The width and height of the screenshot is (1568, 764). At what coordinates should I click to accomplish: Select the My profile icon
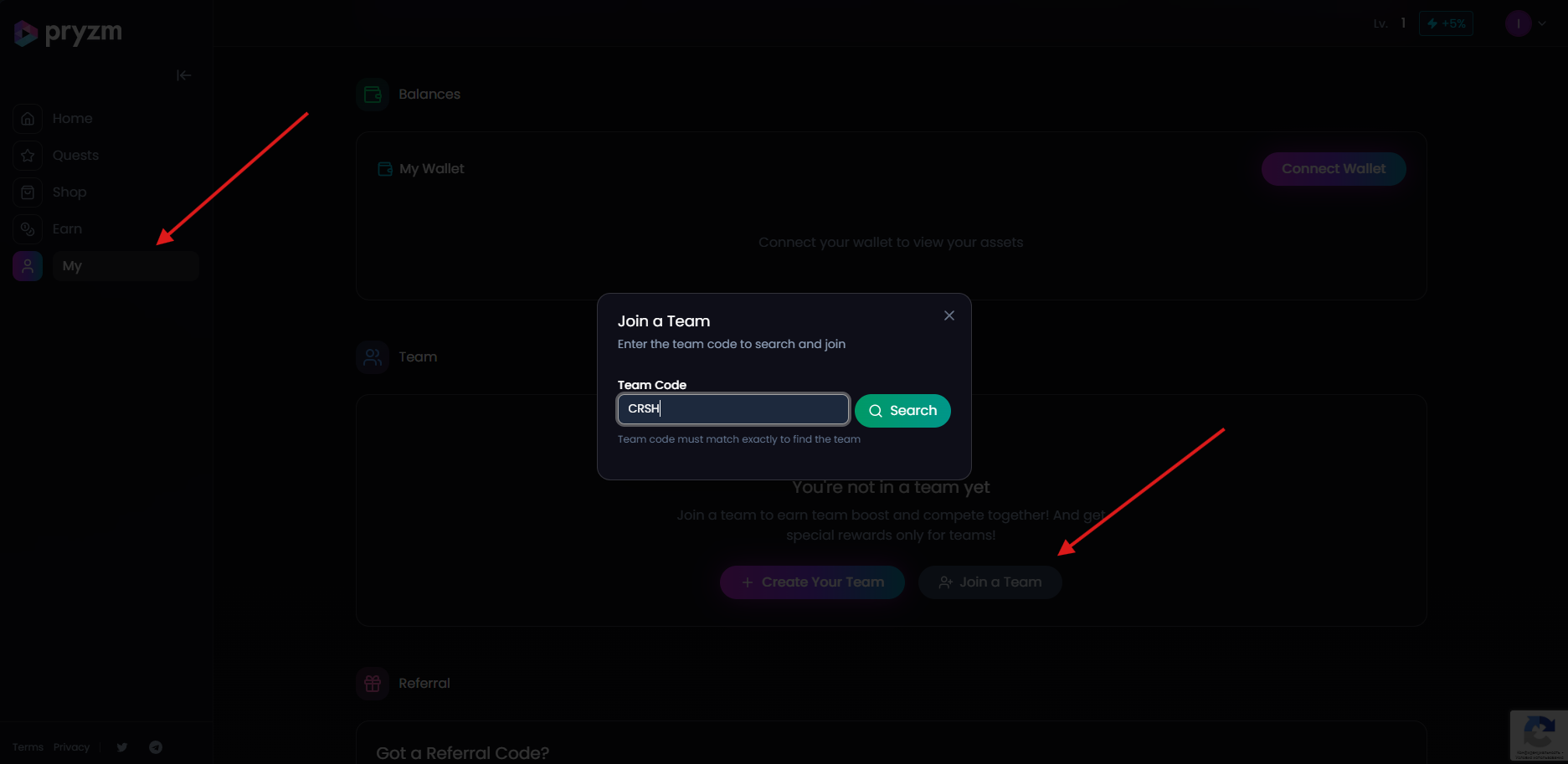[x=28, y=266]
